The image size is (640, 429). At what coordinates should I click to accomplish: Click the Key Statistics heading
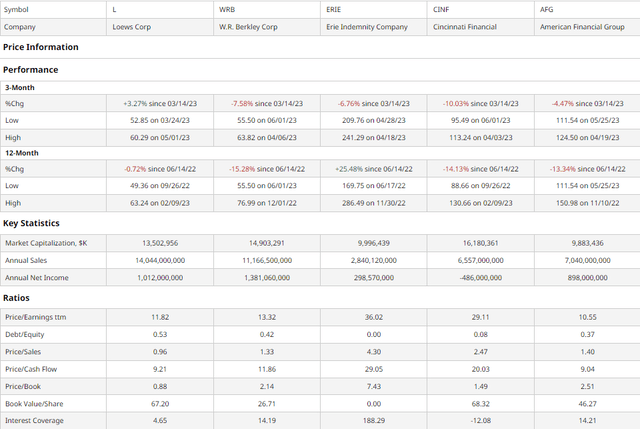tap(31, 223)
